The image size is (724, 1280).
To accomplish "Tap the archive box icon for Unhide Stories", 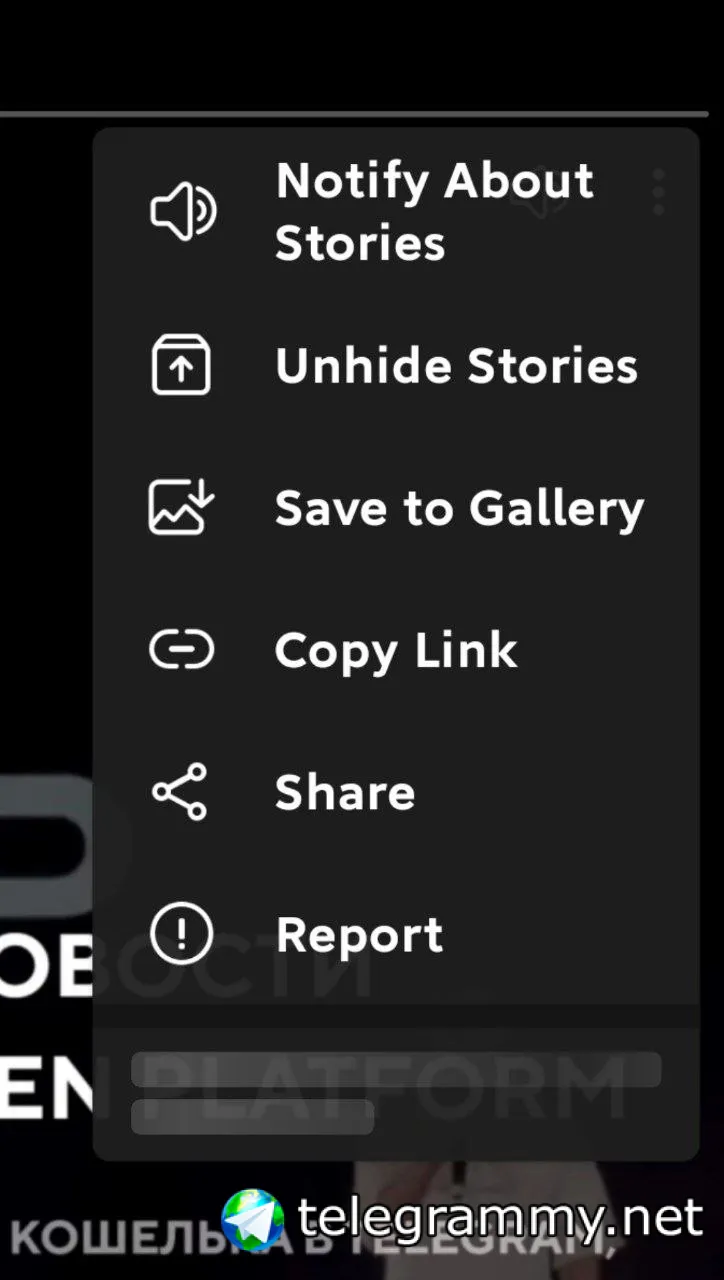I will tap(181, 365).
